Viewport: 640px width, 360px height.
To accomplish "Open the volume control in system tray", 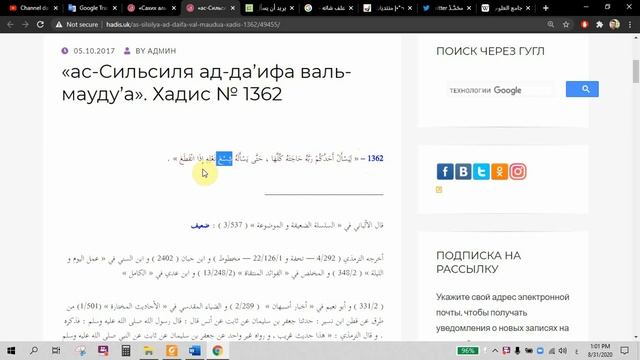I will (x=563, y=351).
